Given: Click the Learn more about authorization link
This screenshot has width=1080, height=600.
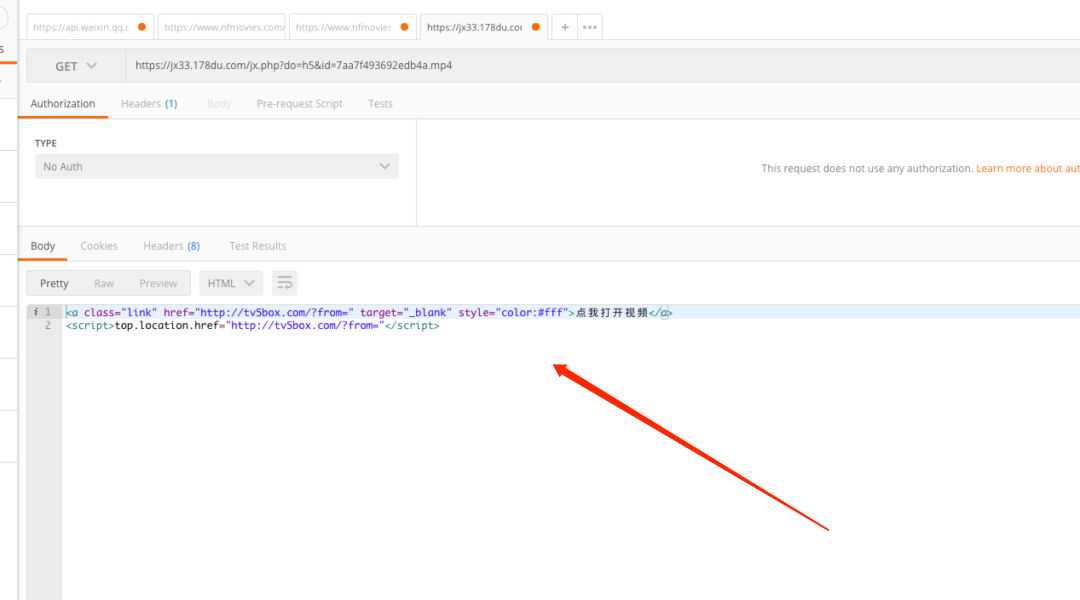Looking at the screenshot, I should click(1027, 169).
